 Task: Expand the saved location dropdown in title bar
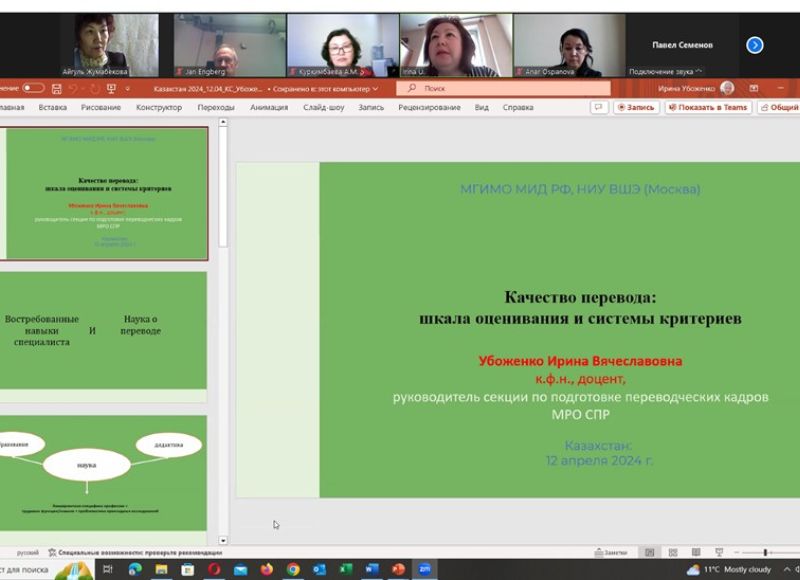pos(375,88)
